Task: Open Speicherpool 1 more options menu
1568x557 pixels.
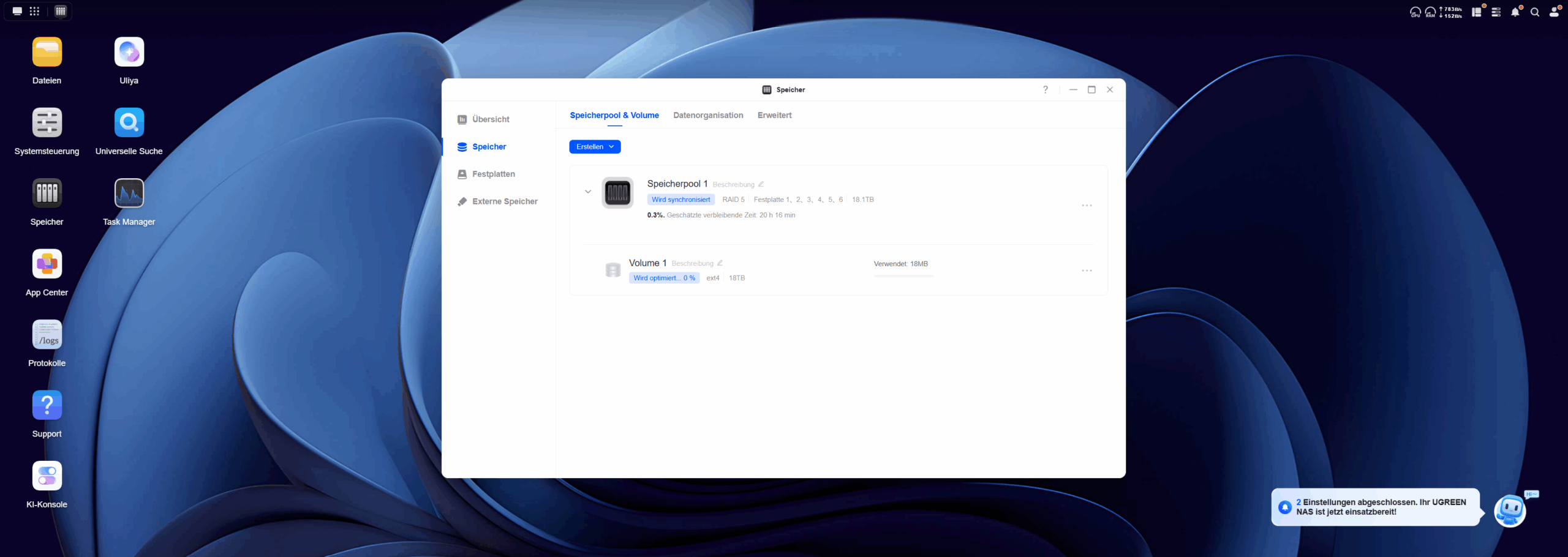Action: click(1087, 206)
